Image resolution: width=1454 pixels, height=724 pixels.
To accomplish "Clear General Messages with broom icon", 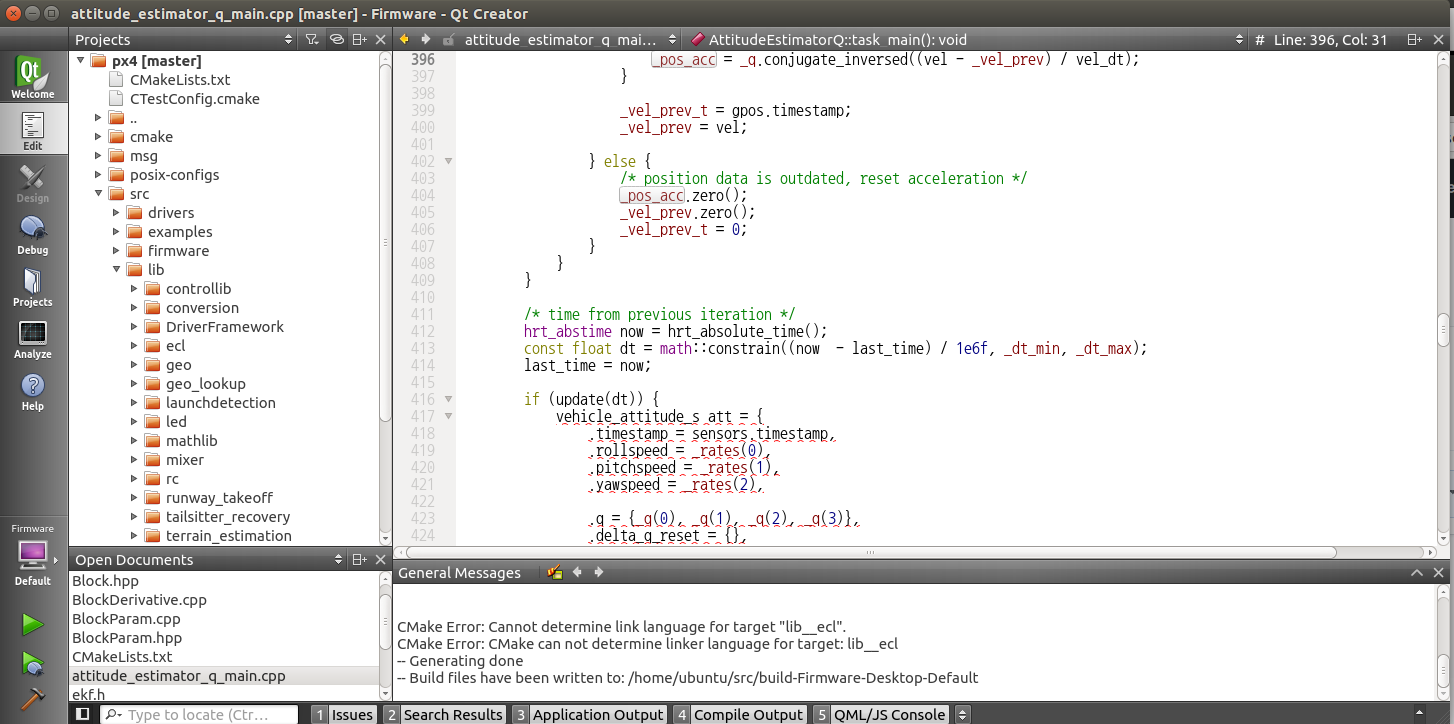I will 555,572.
